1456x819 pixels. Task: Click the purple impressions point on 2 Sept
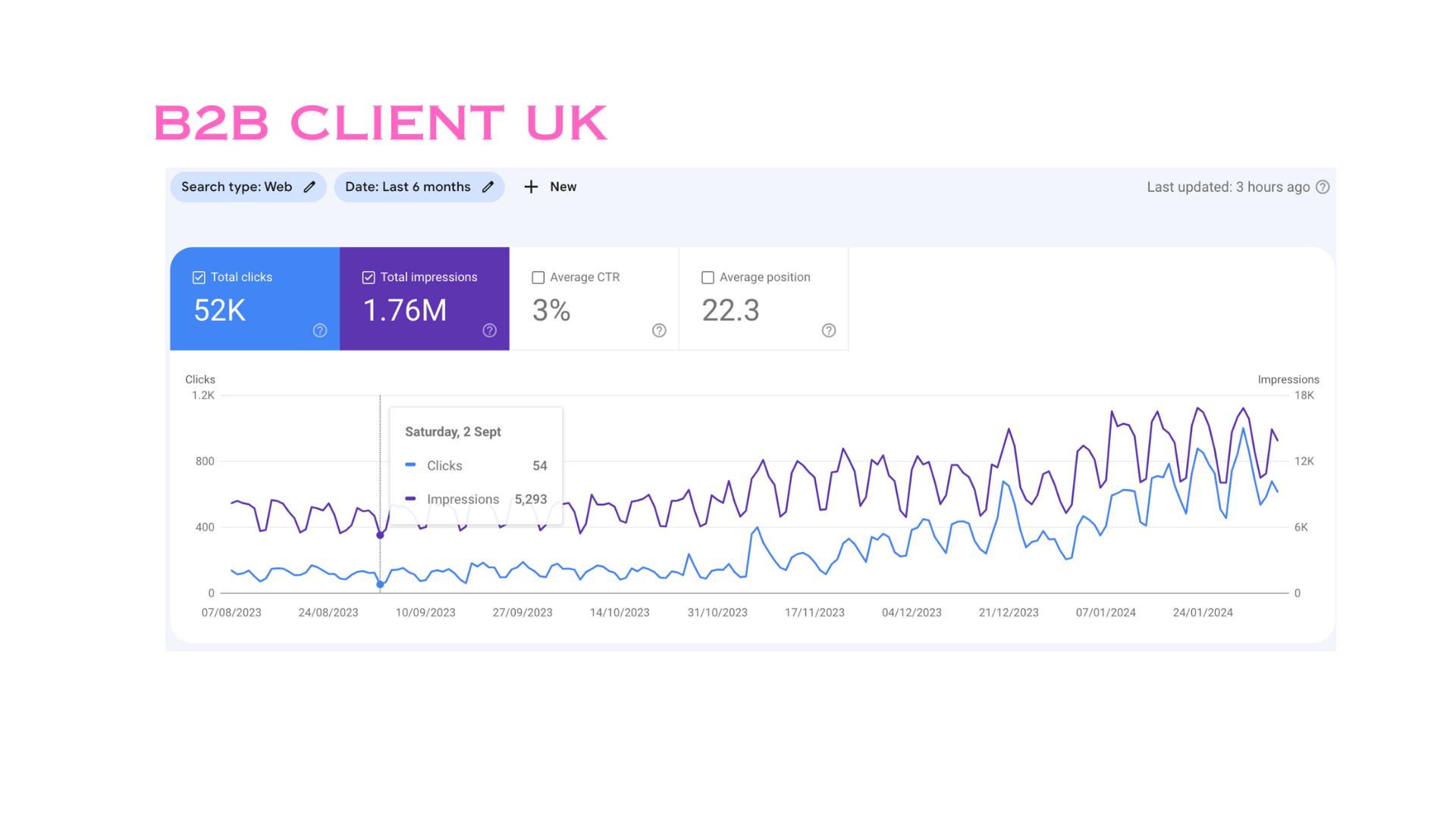380,535
